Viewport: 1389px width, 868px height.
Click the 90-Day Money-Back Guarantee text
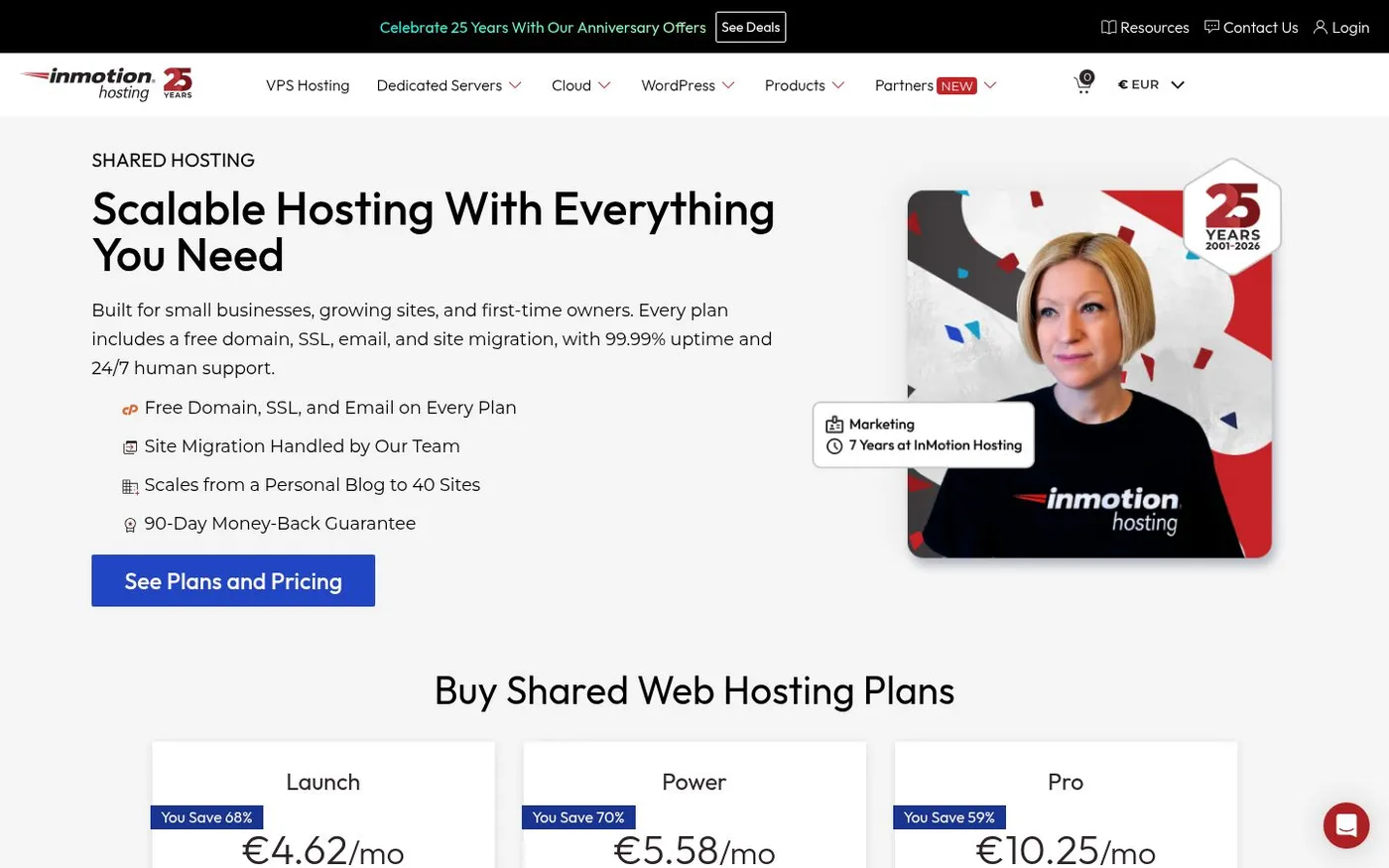[280, 524]
